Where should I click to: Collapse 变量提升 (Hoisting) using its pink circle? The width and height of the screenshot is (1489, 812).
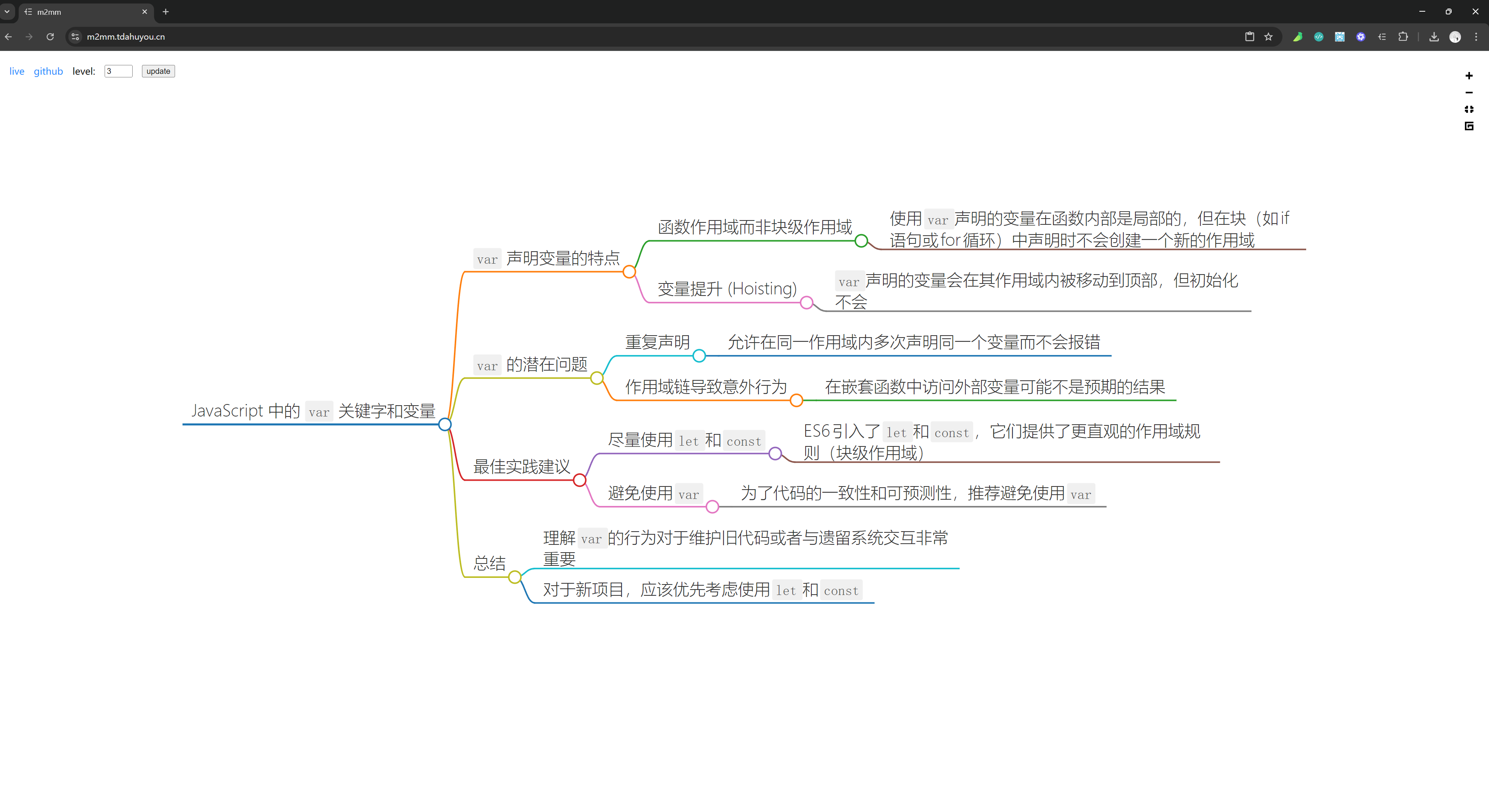(x=807, y=302)
